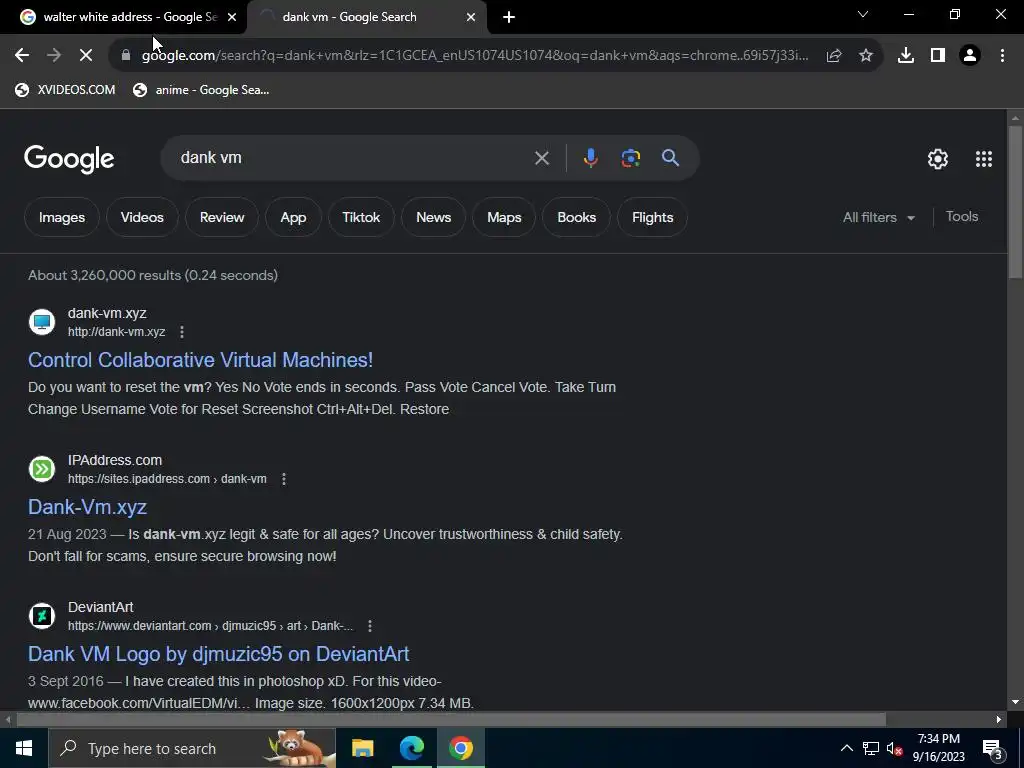1024x768 pixels.
Task: Start voice search with microphone icon
Action: pos(590,158)
